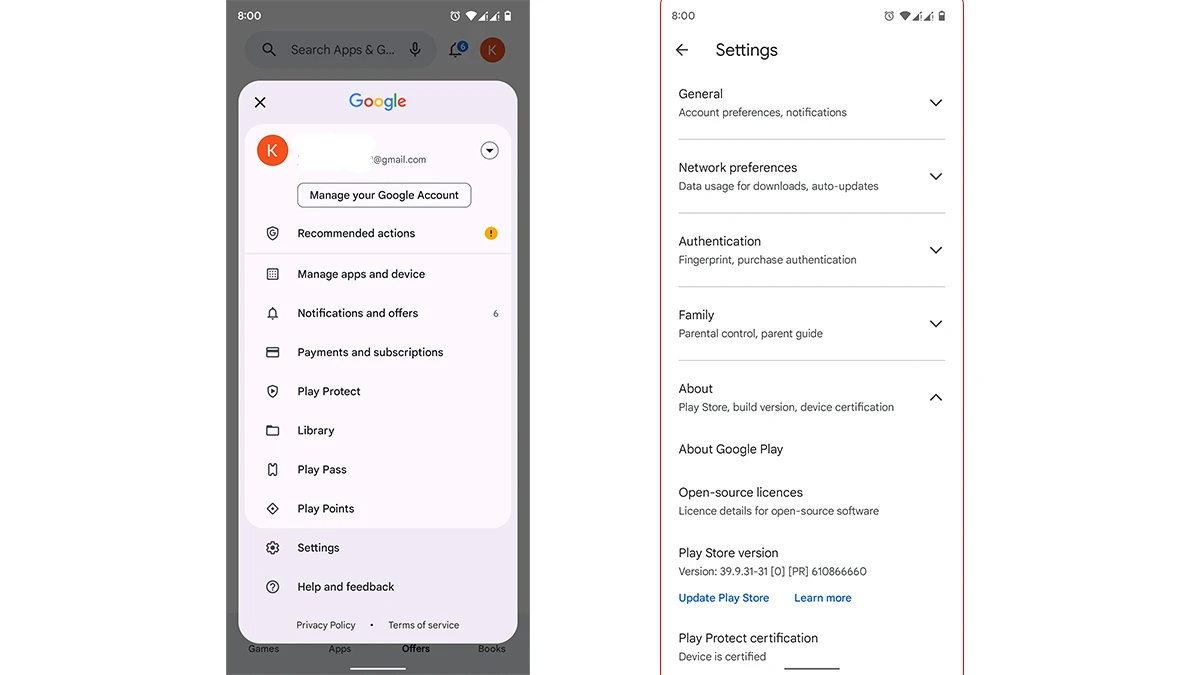Open Help and feedback
Viewport: 1200px width, 675px height.
(x=378, y=586)
